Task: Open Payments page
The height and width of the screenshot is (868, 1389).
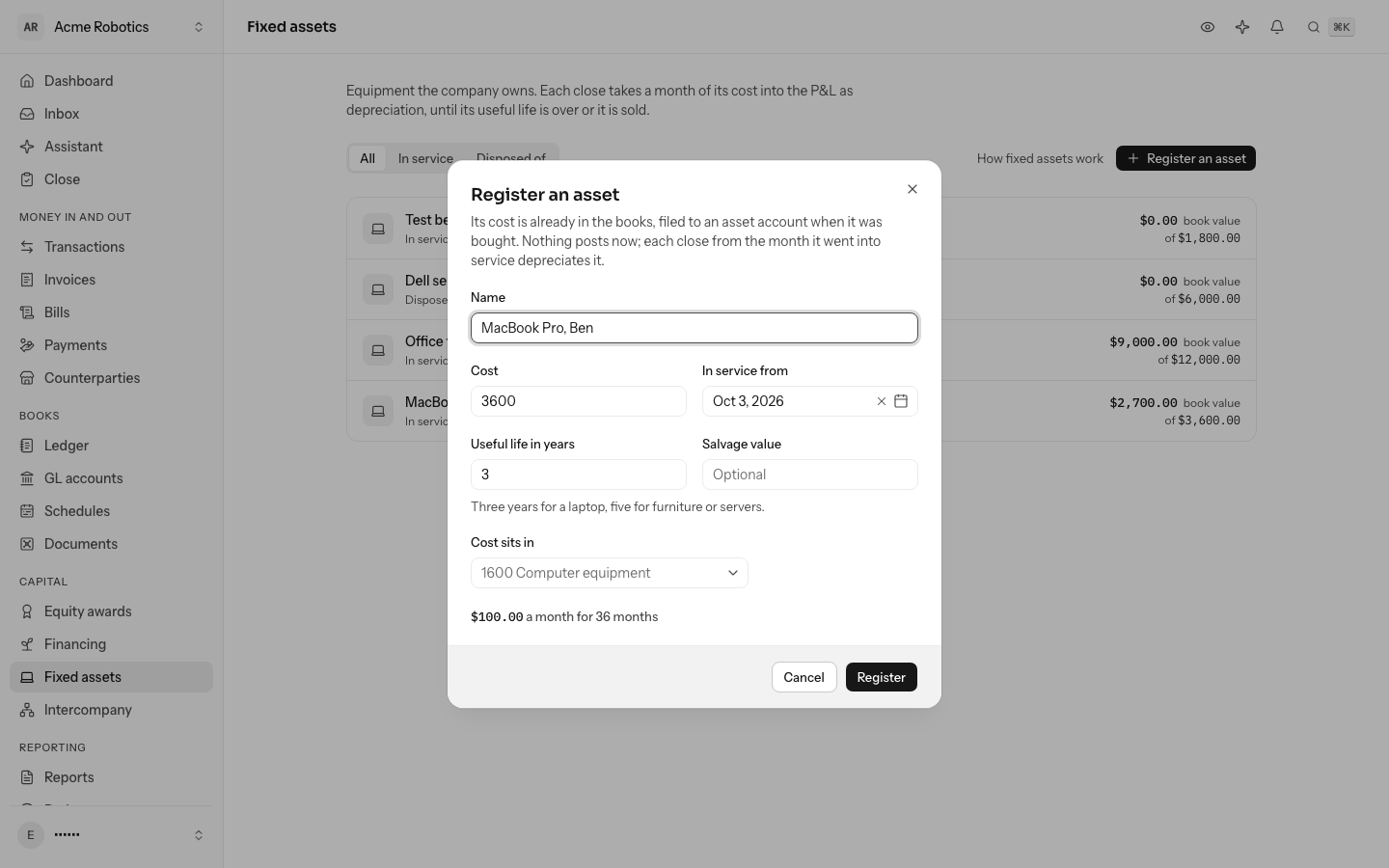Action: tap(111, 345)
